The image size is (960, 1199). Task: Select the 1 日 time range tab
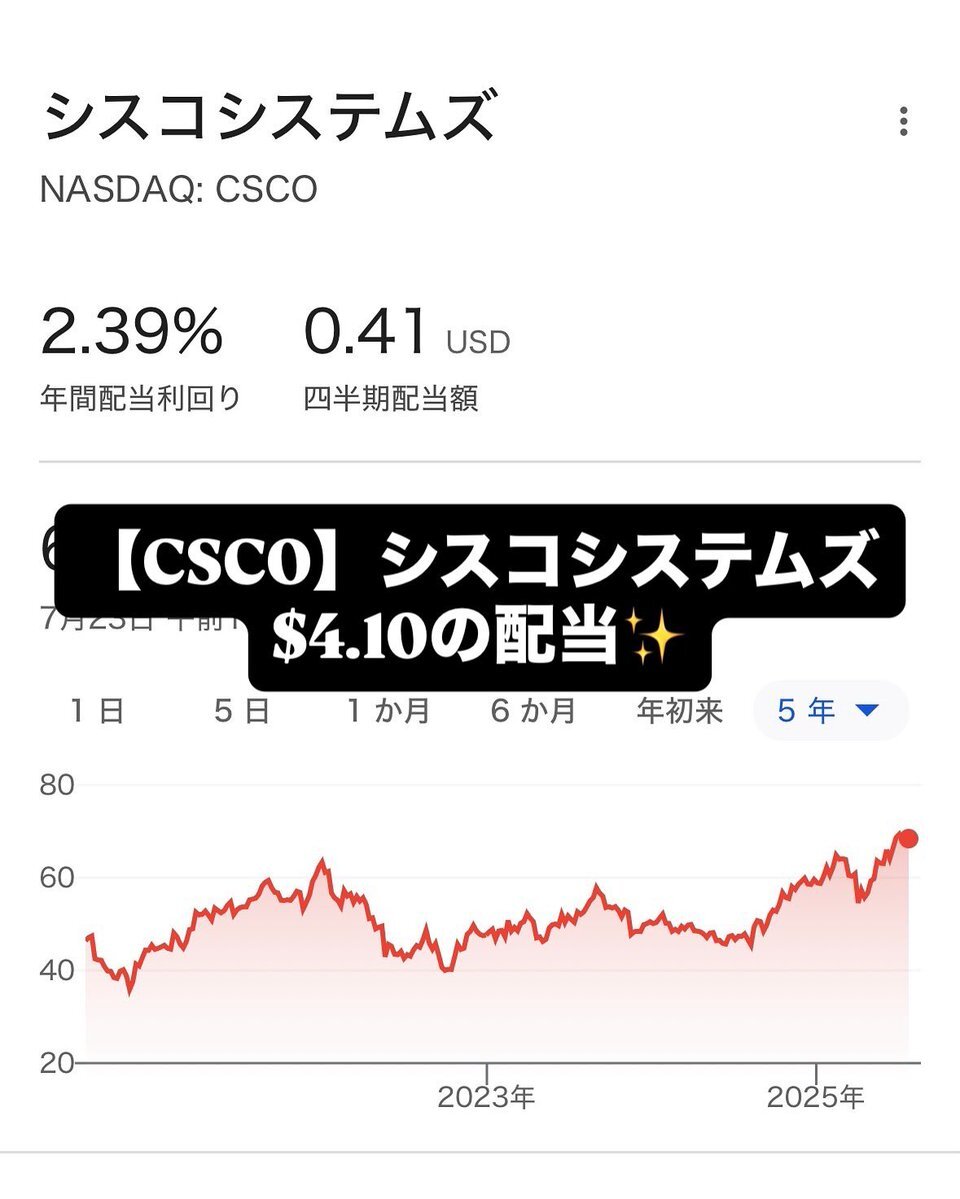click(97, 711)
